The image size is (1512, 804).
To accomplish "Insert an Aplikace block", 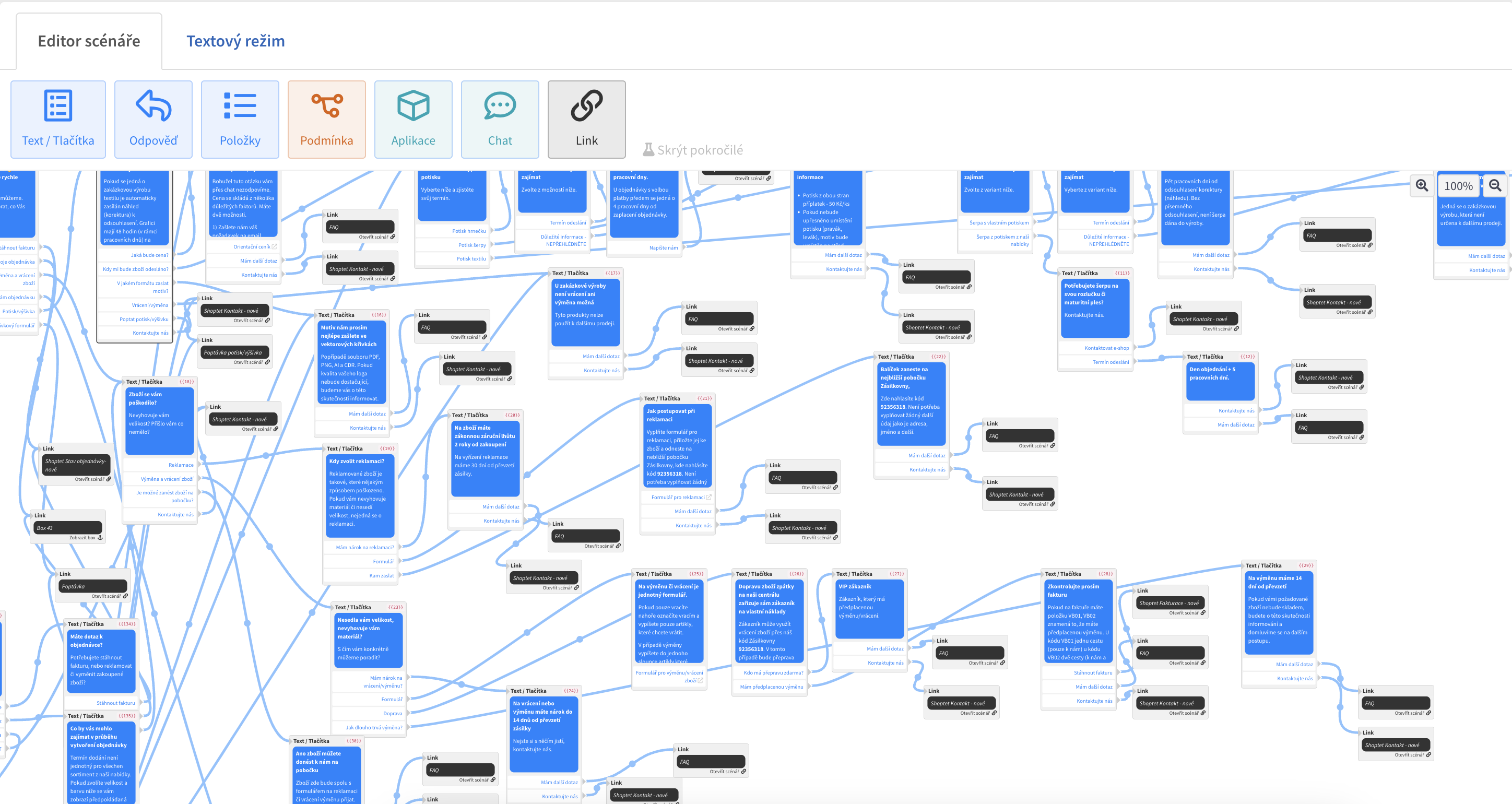I will [x=413, y=120].
